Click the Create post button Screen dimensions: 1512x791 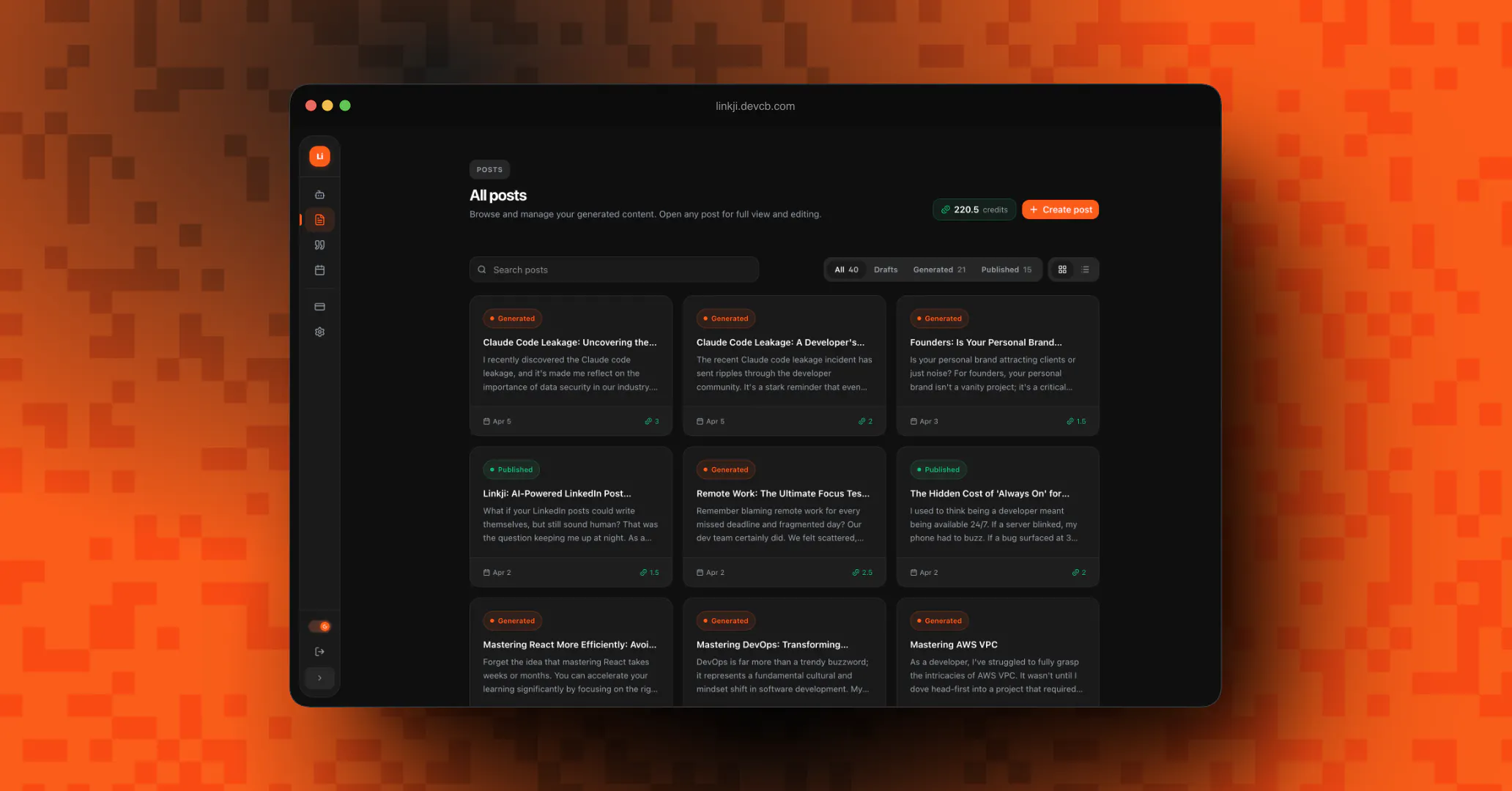click(x=1060, y=209)
